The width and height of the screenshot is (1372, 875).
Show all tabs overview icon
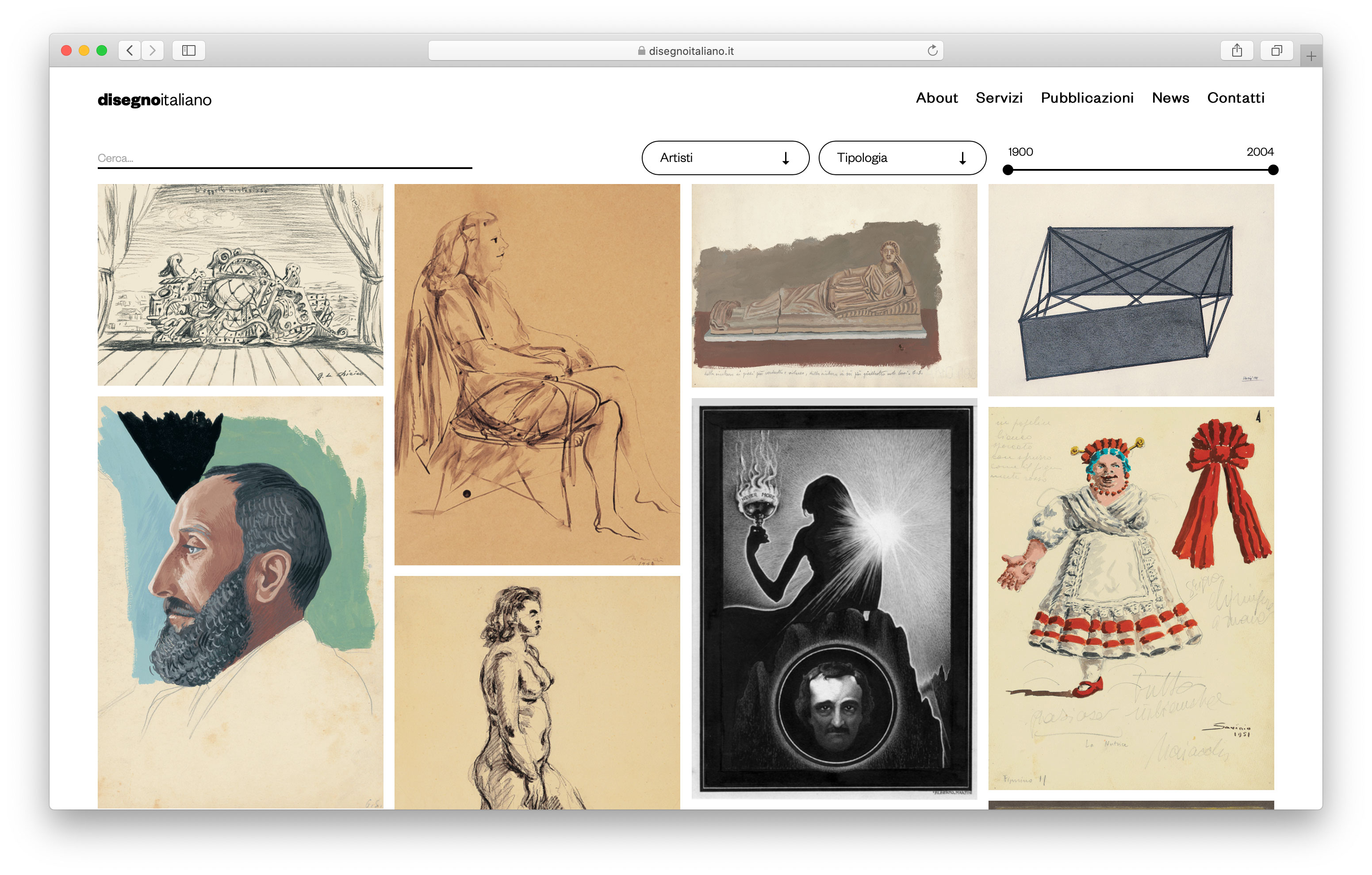point(1277,50)
